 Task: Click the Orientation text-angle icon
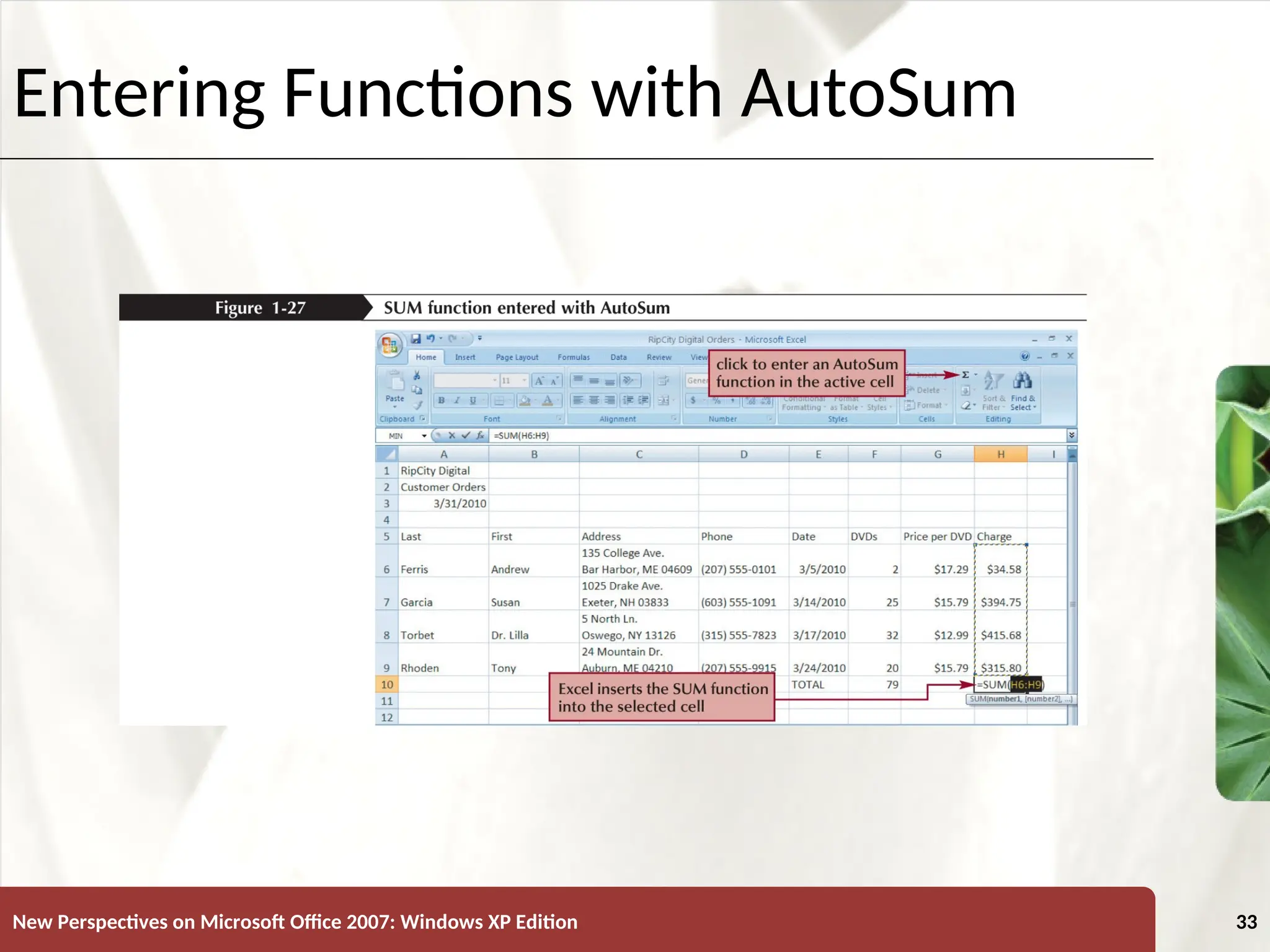(628, 380)
